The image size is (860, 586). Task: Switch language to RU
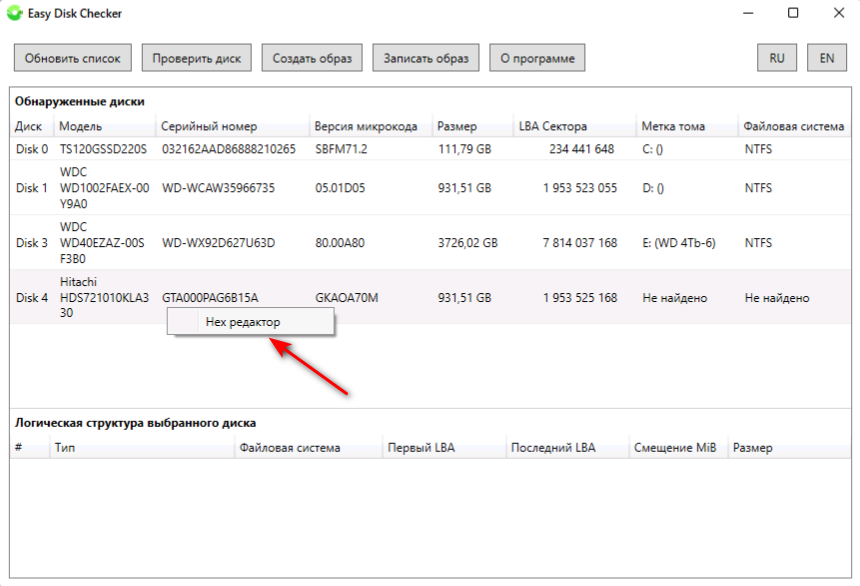point(776,58)
